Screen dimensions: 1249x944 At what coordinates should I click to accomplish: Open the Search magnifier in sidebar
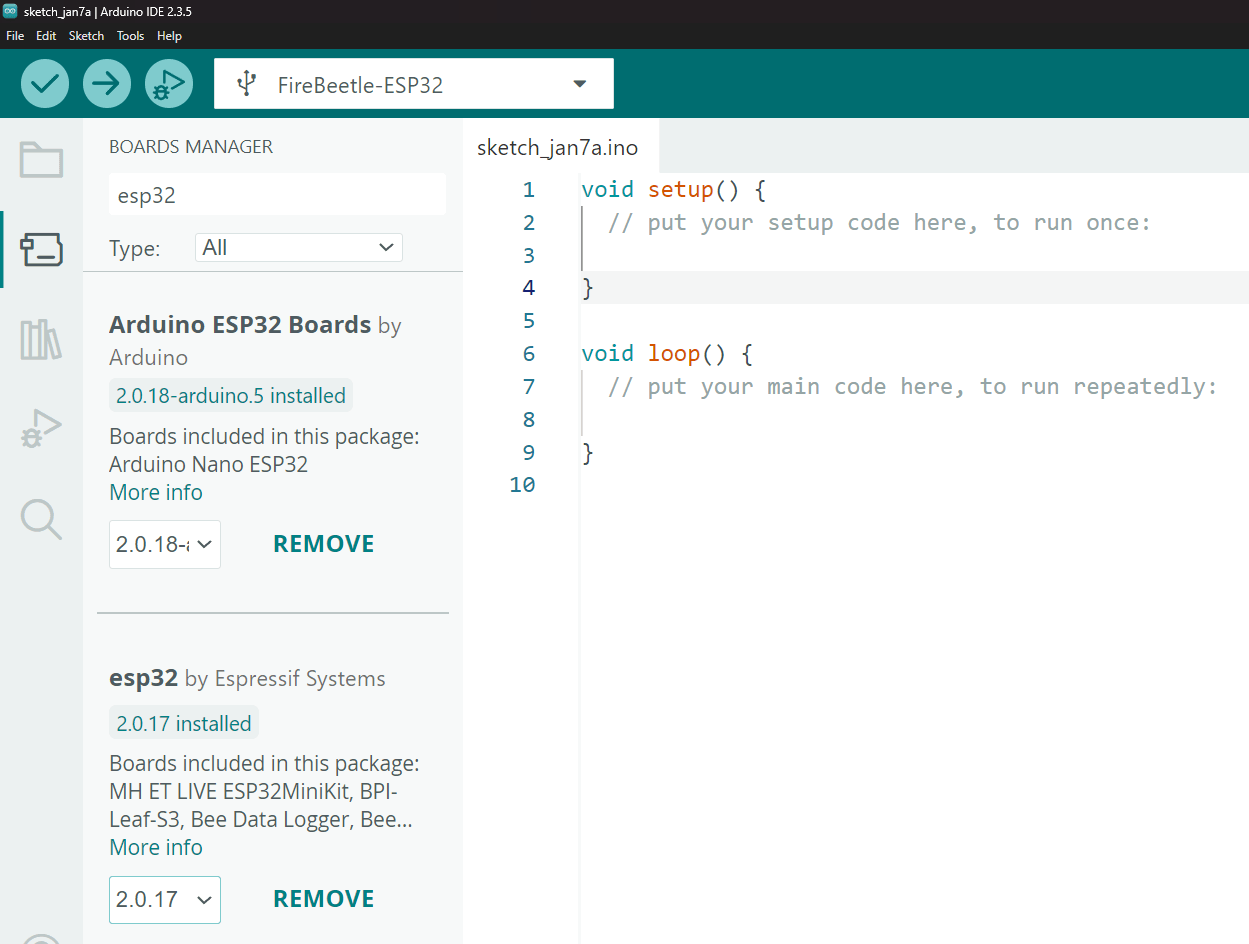(x=41, y=519)
